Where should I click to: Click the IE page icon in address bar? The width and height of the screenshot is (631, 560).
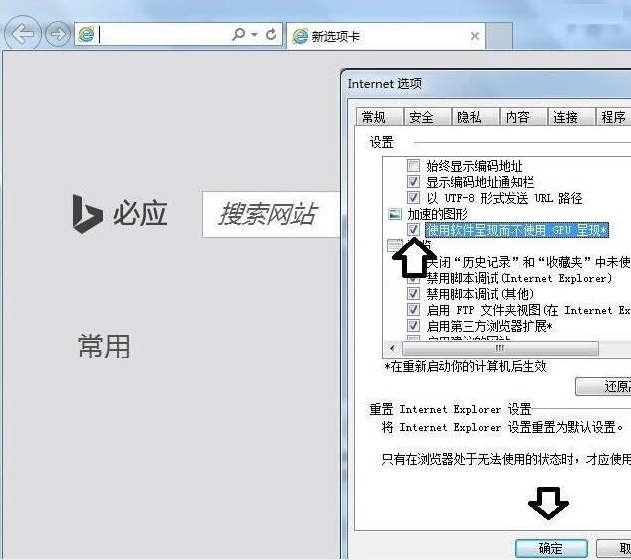click(86, 35)
